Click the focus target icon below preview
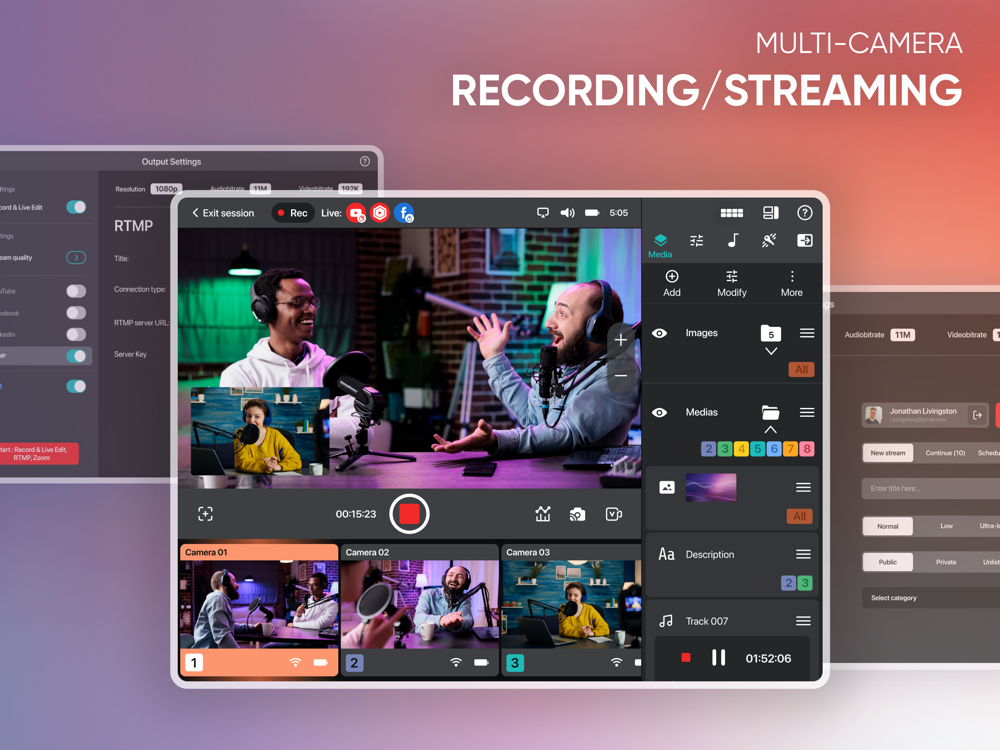The image size is (1000, 750). [205, 514]
